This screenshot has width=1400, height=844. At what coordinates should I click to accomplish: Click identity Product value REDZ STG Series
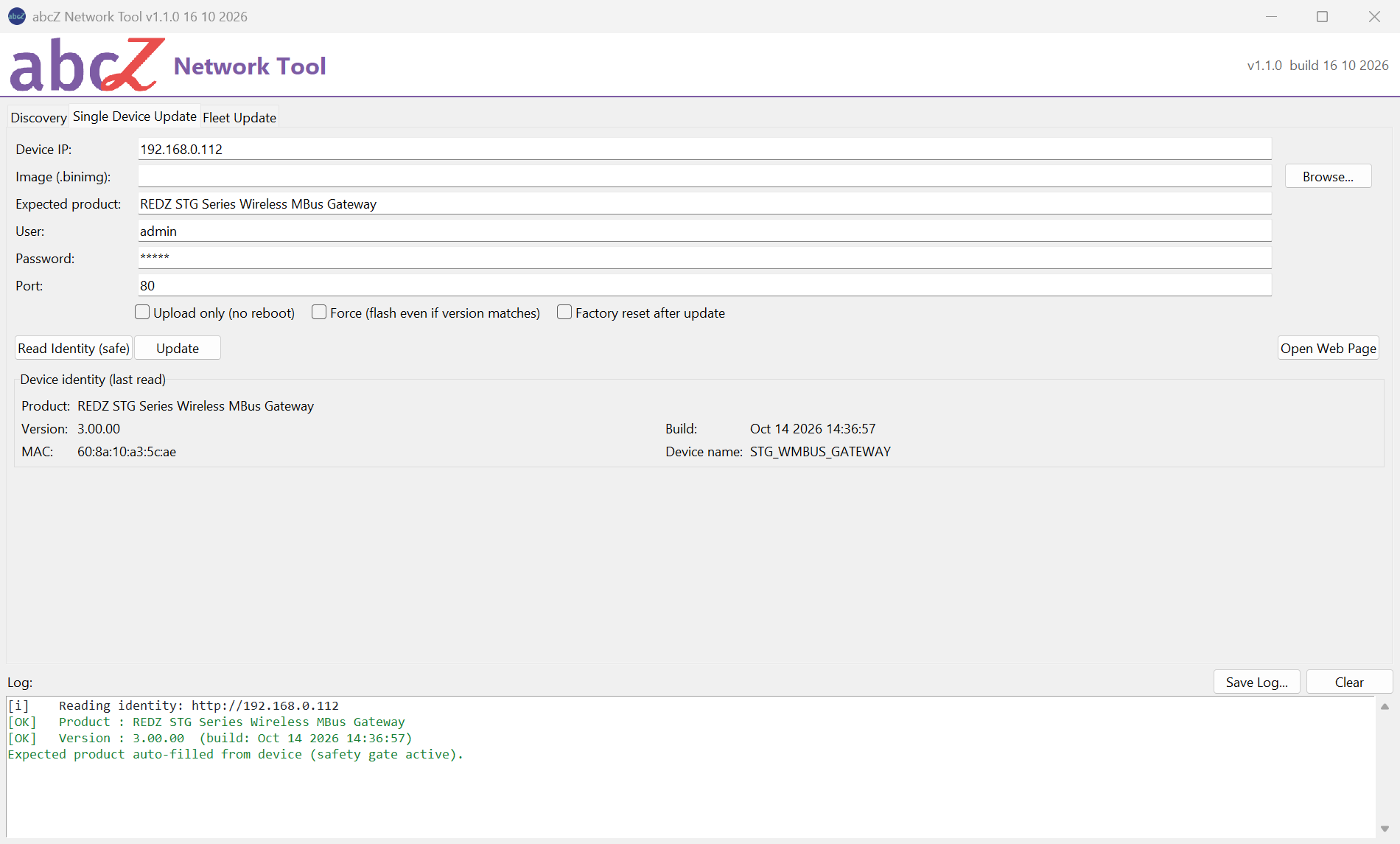tap(195, 405)
